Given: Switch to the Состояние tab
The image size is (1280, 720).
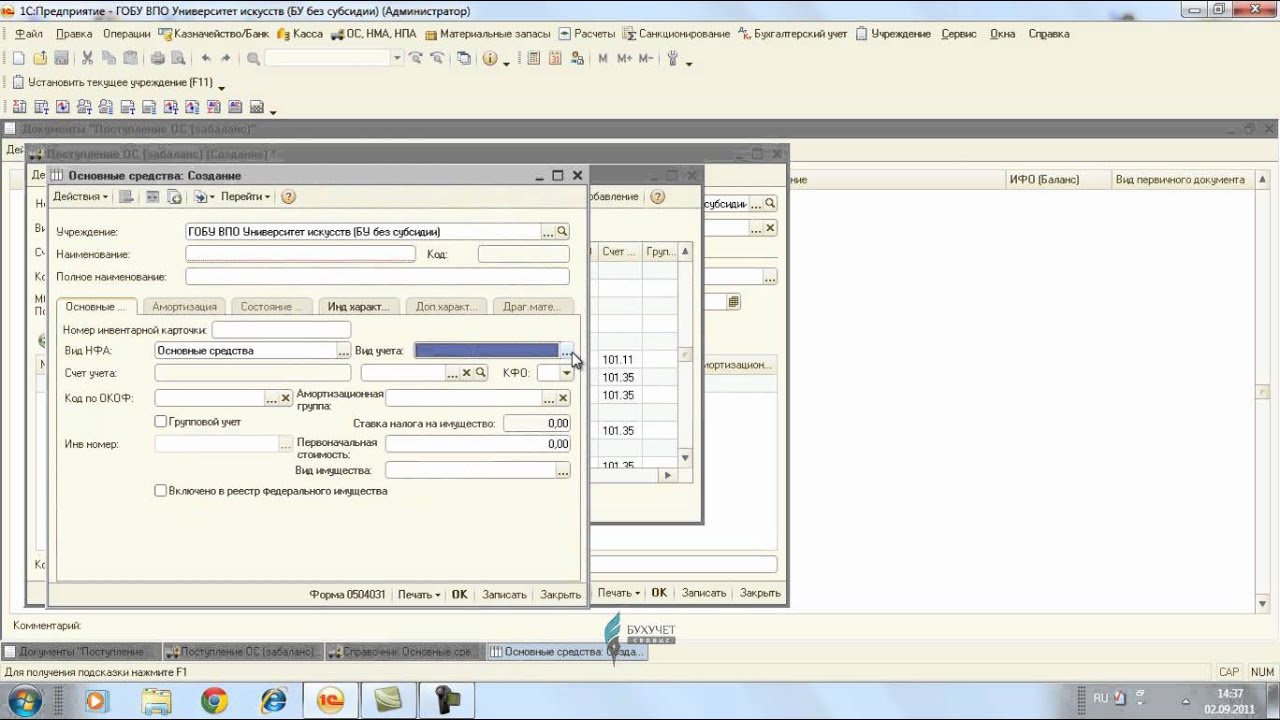Looking at the screenshot, I should [272, 307].
